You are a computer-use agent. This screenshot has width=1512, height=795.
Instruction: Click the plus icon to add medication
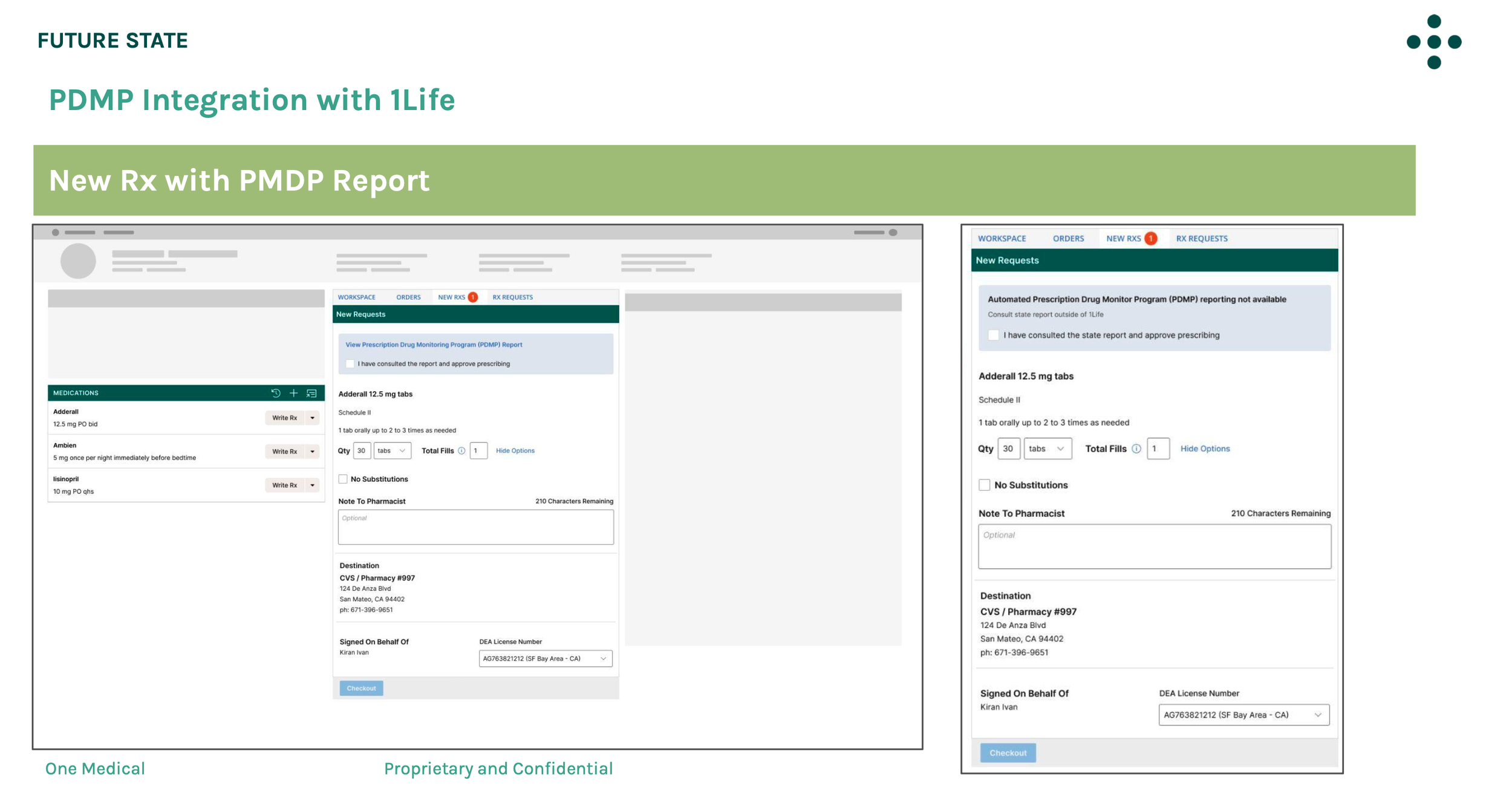pos(293,393)
